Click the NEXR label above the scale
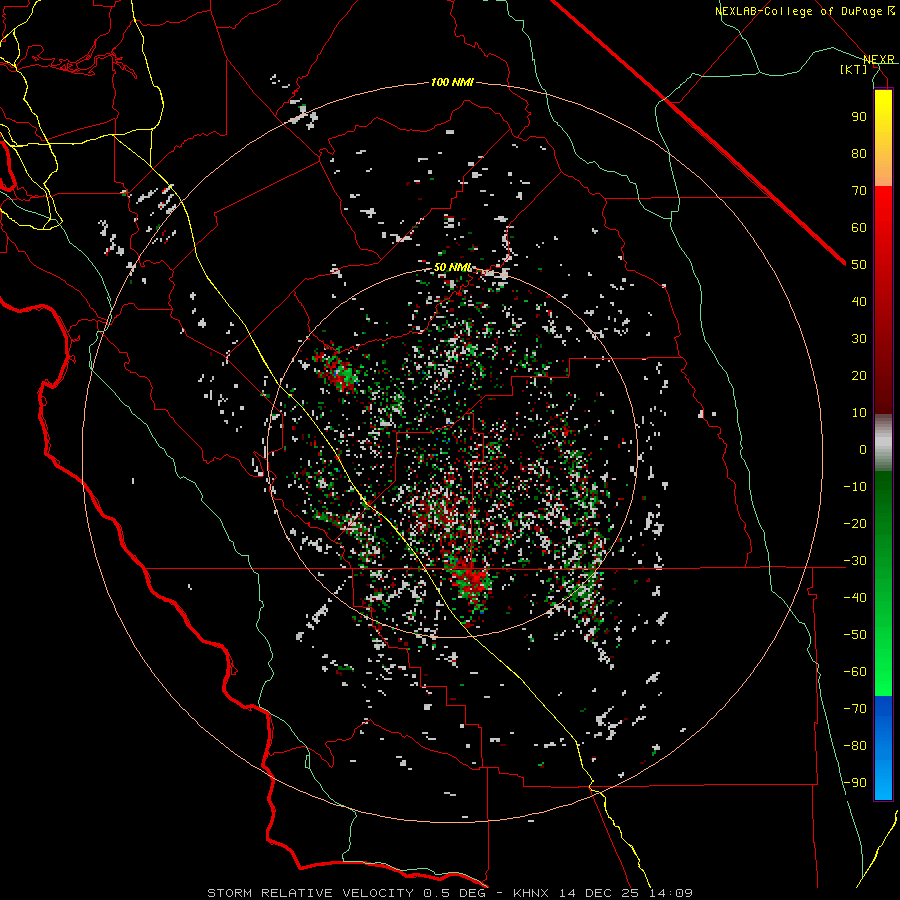The image size is (900, 900). (879, 60)
